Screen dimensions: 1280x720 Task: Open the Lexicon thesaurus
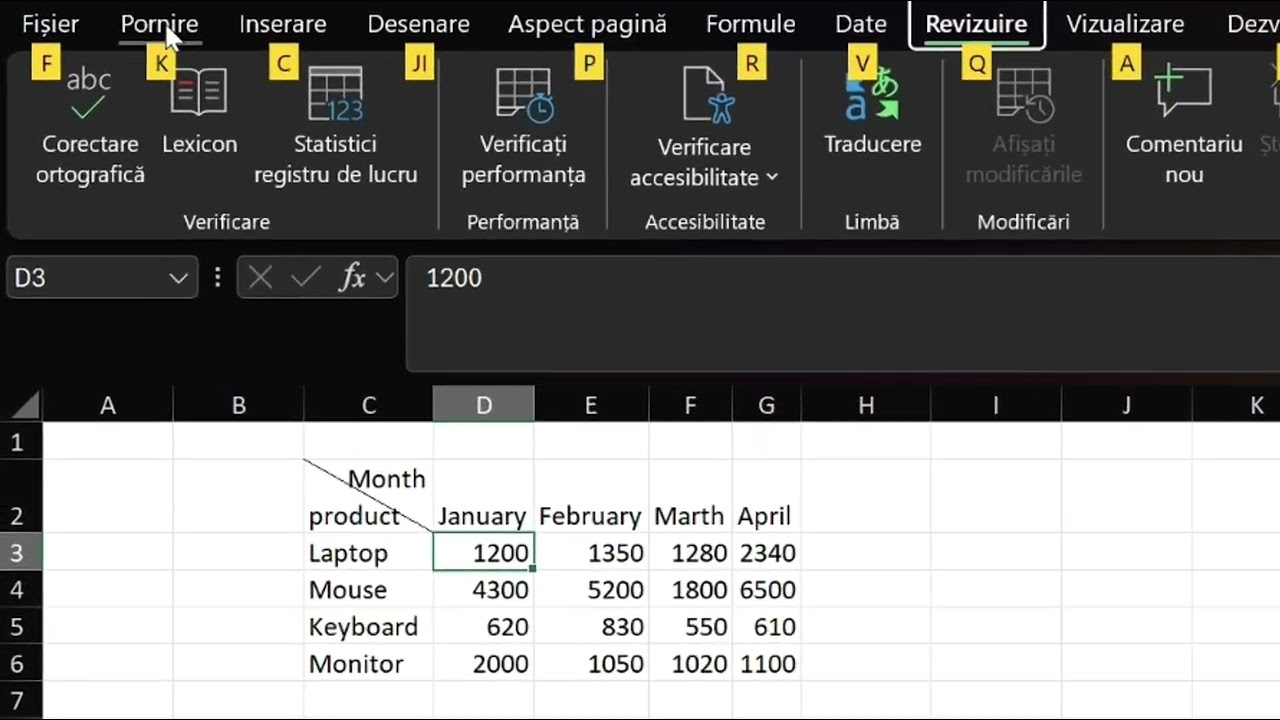pyautogui.click(x=199, y=111)
